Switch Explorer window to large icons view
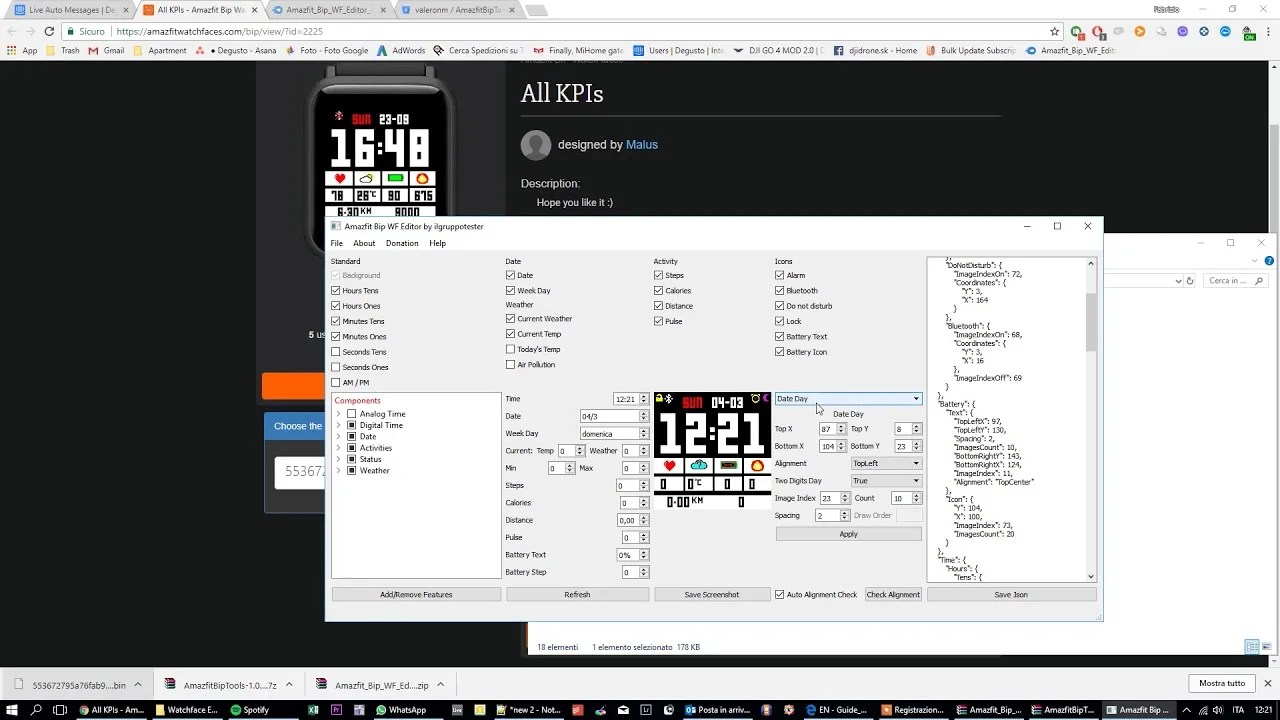 [x=1268, y=647]
